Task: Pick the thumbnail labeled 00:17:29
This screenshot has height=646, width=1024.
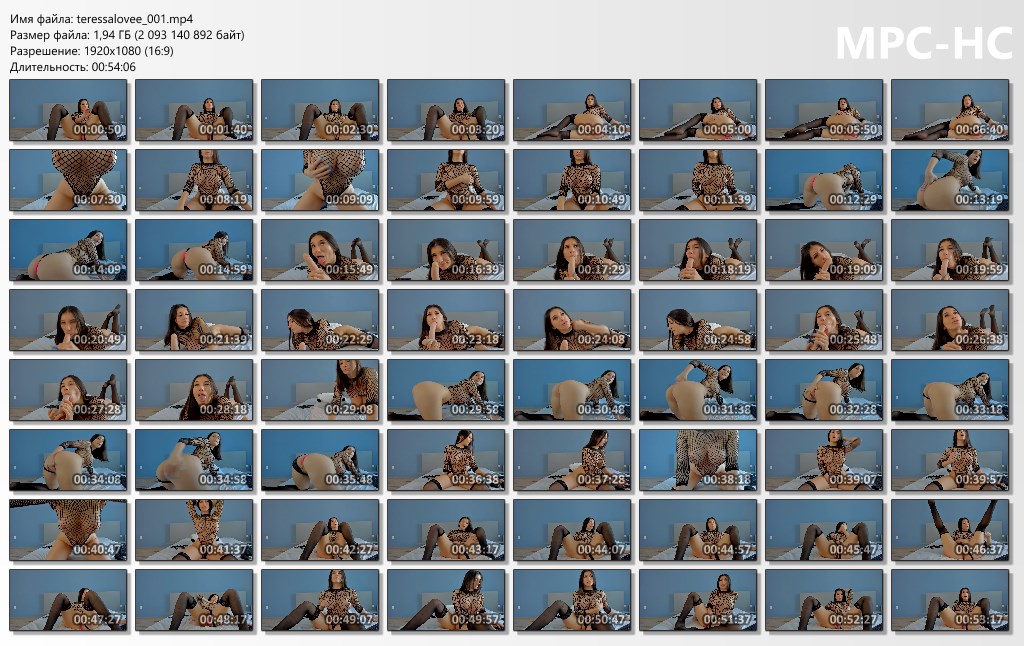Action: [x=572, y=250]
